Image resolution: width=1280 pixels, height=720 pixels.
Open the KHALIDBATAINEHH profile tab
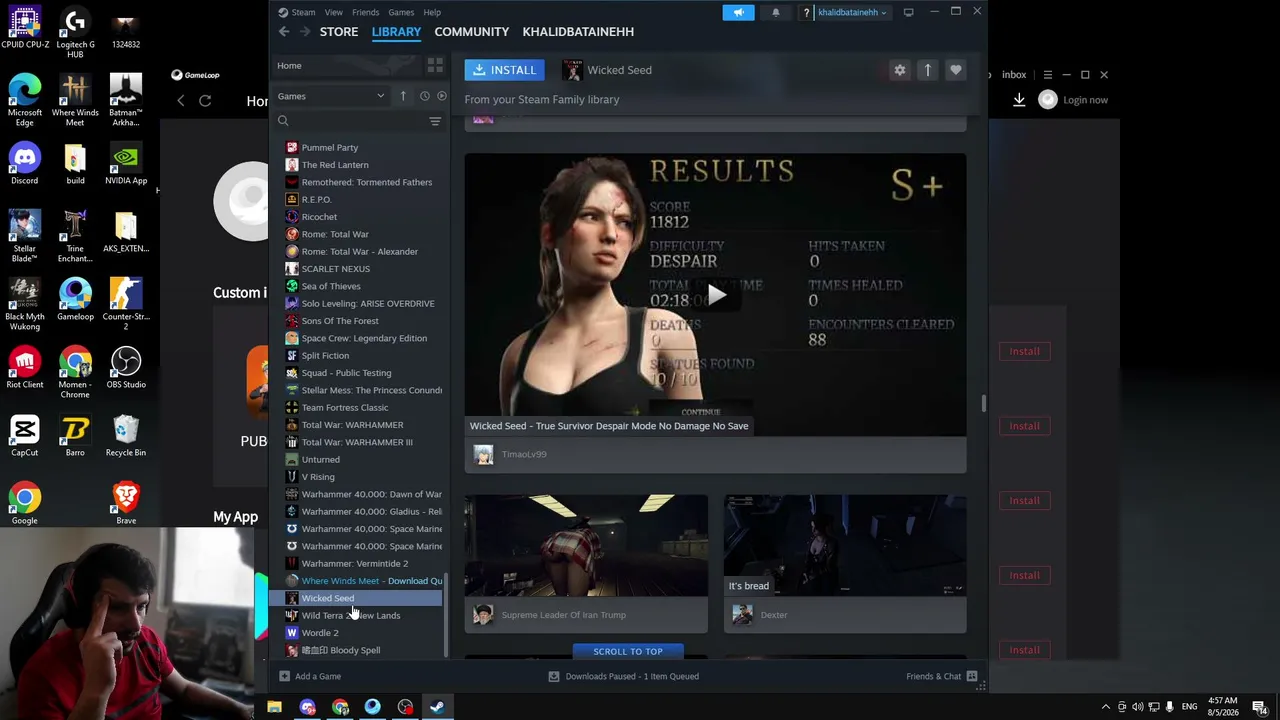coord(578,32)
